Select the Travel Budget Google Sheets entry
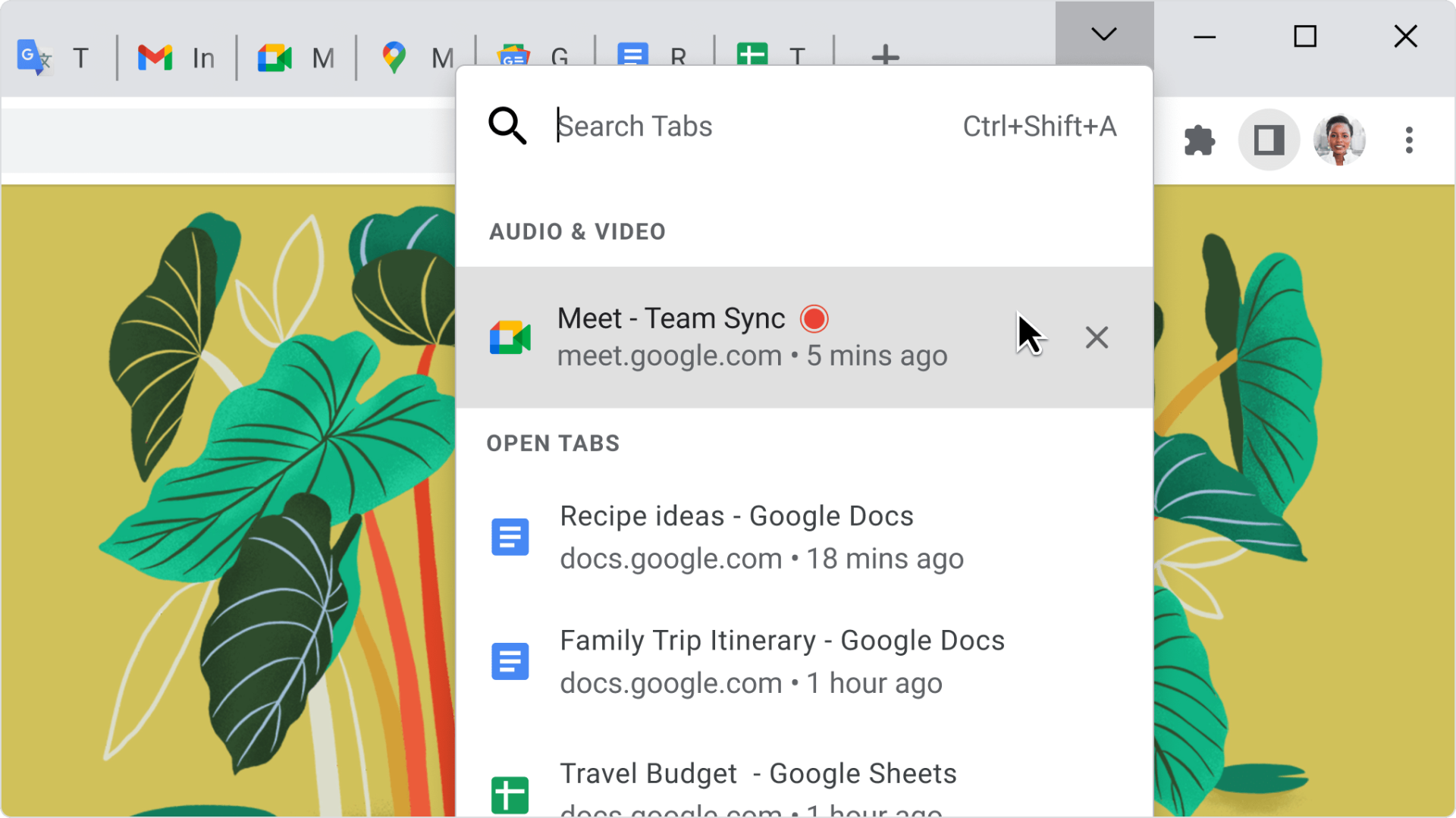 (x=758, y=781)
